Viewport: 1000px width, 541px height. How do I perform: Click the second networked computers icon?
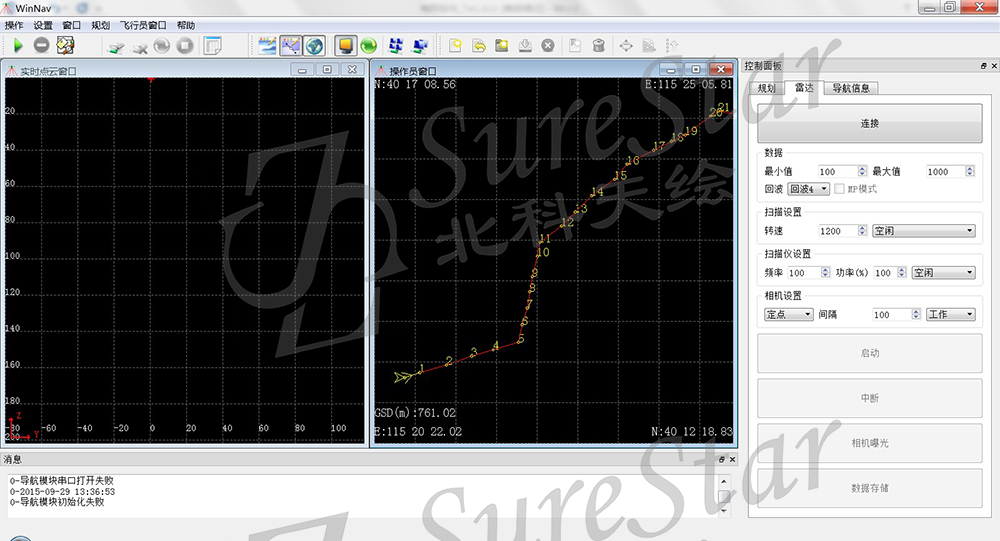click(x=420, y=46)
